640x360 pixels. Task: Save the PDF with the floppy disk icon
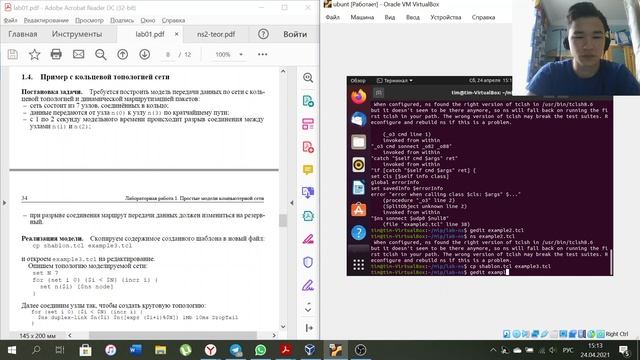13,54
